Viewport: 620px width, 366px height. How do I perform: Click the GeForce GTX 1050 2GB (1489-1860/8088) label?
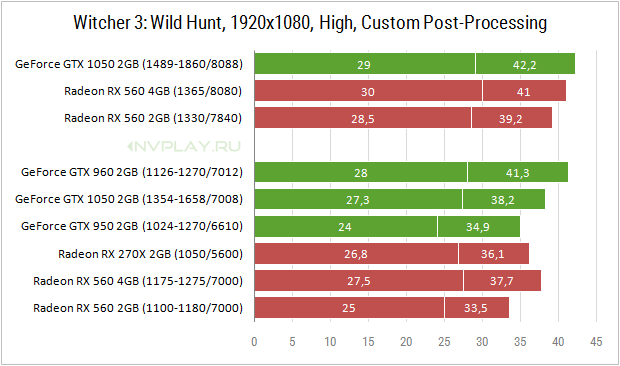click(129, 64)
